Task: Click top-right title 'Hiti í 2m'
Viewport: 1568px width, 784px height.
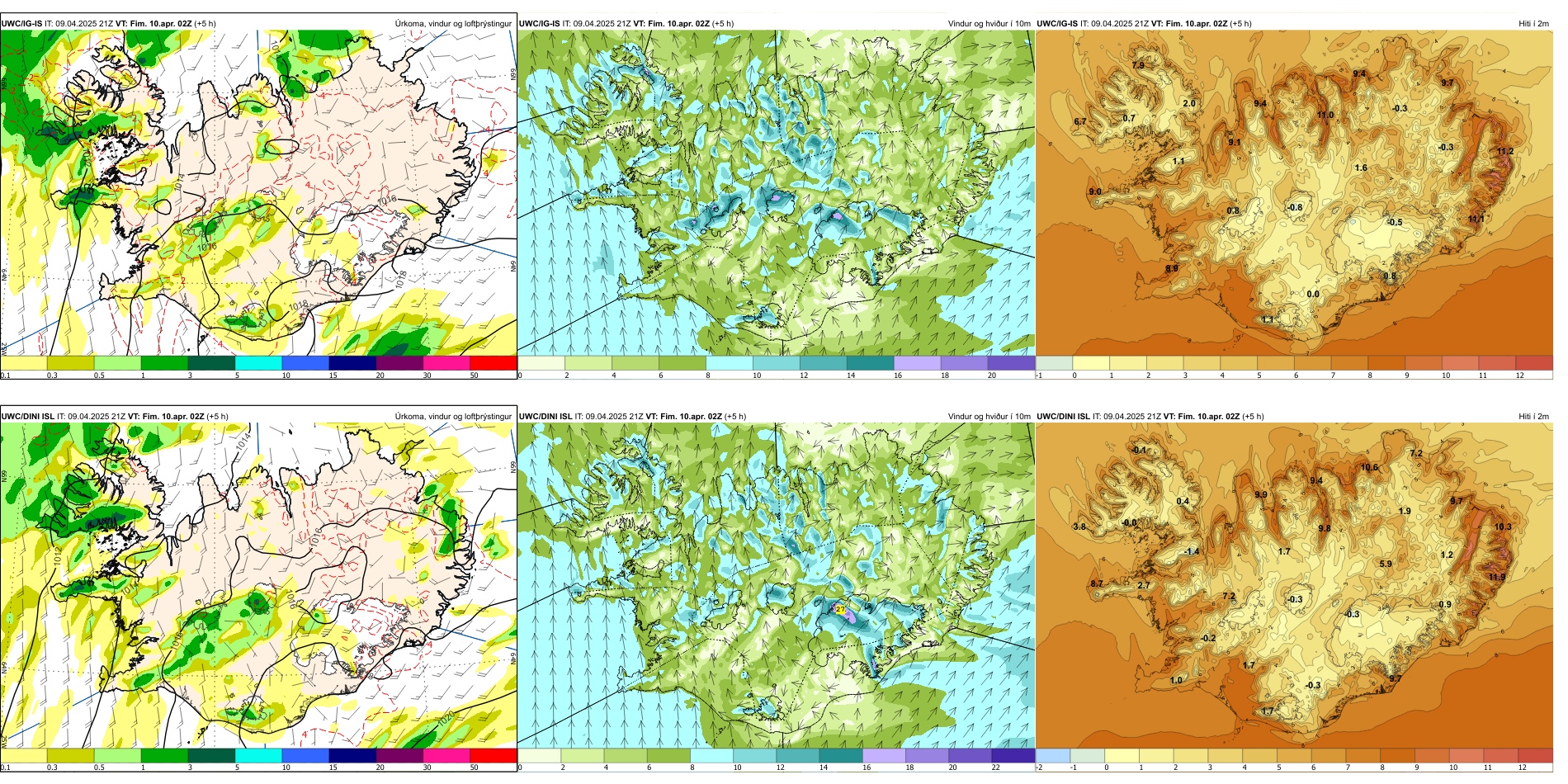Action: click(x=1533, y=24)
